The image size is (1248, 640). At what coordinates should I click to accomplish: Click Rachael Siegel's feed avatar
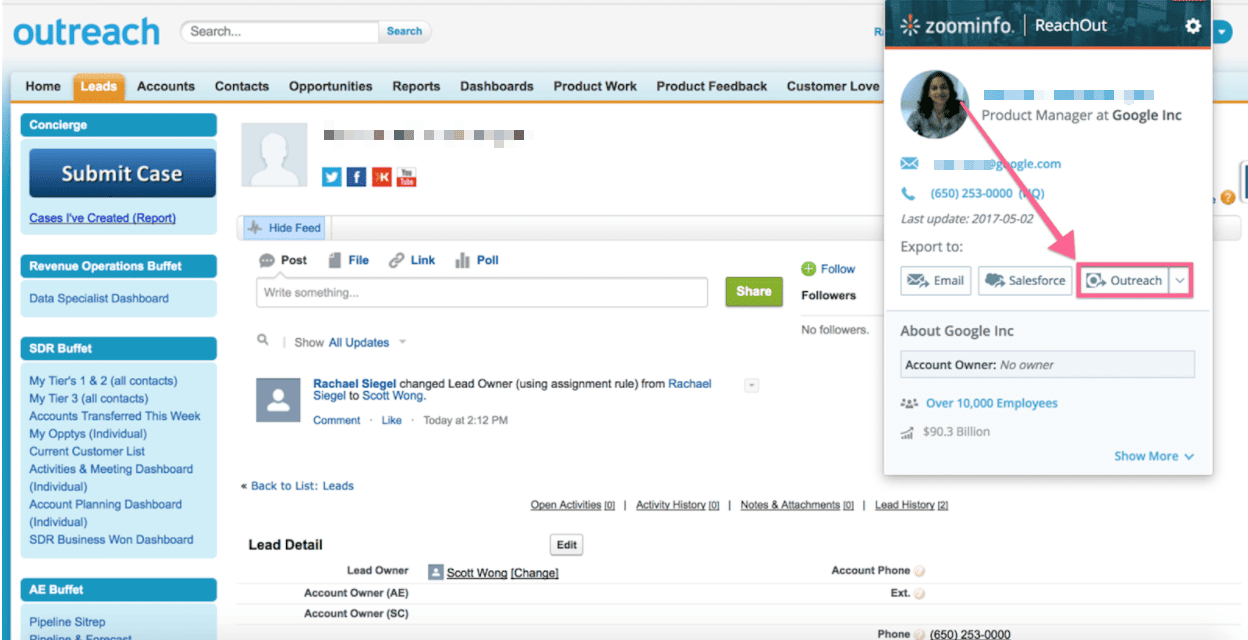click(279, 399)
